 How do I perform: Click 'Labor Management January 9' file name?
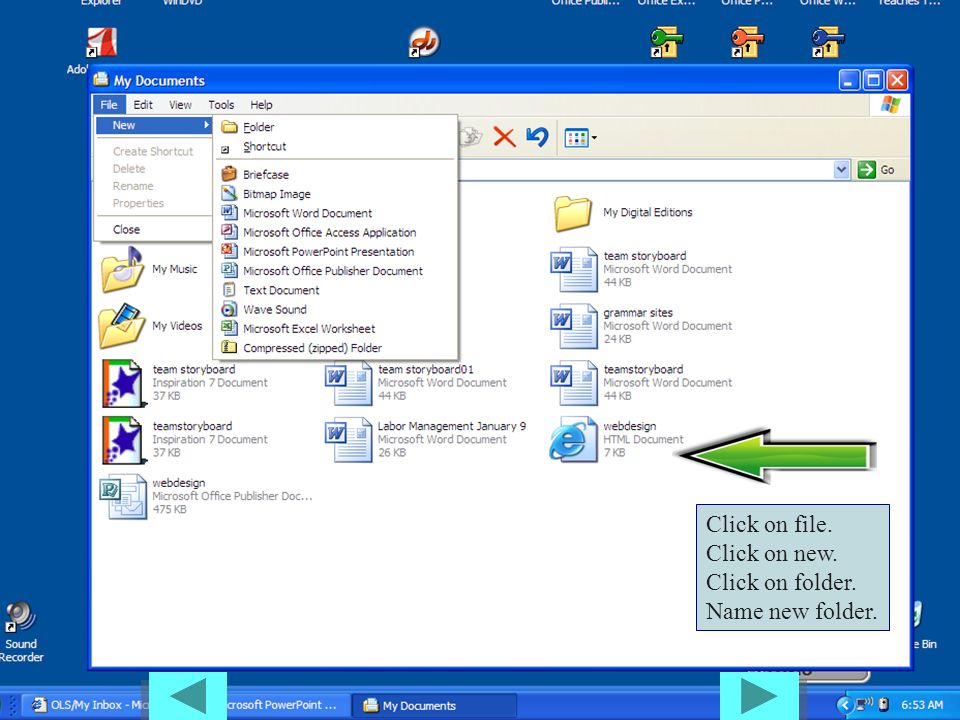click(452, 426)
